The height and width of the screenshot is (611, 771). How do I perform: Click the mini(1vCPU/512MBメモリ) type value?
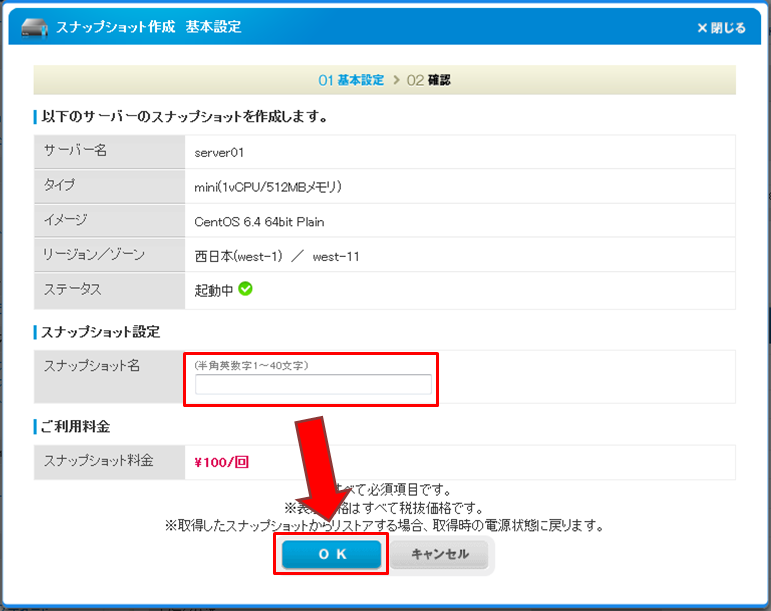click(269, 187)
